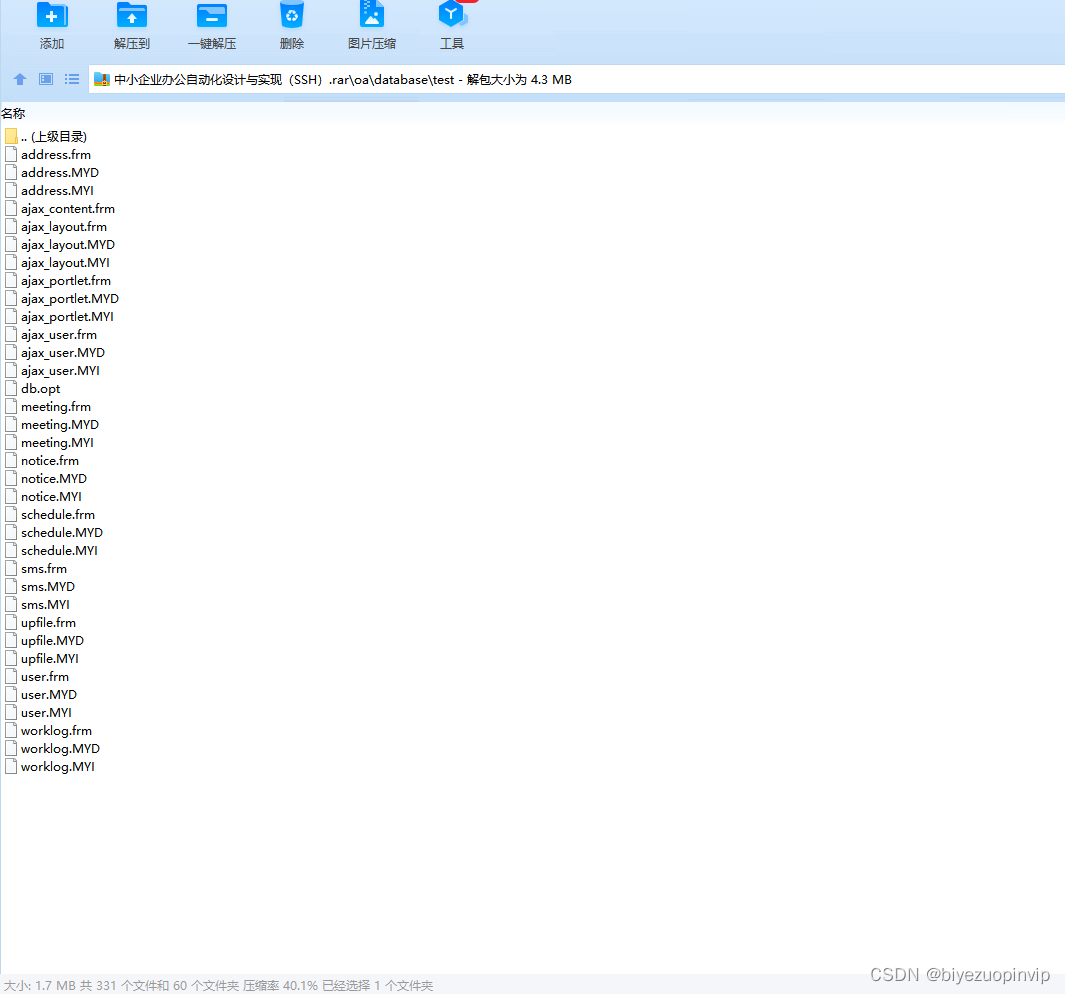The height and width of the screenshot is (994, 1065).
Task: Select file upfile.MYI
Action: click(x=50, y=658)
